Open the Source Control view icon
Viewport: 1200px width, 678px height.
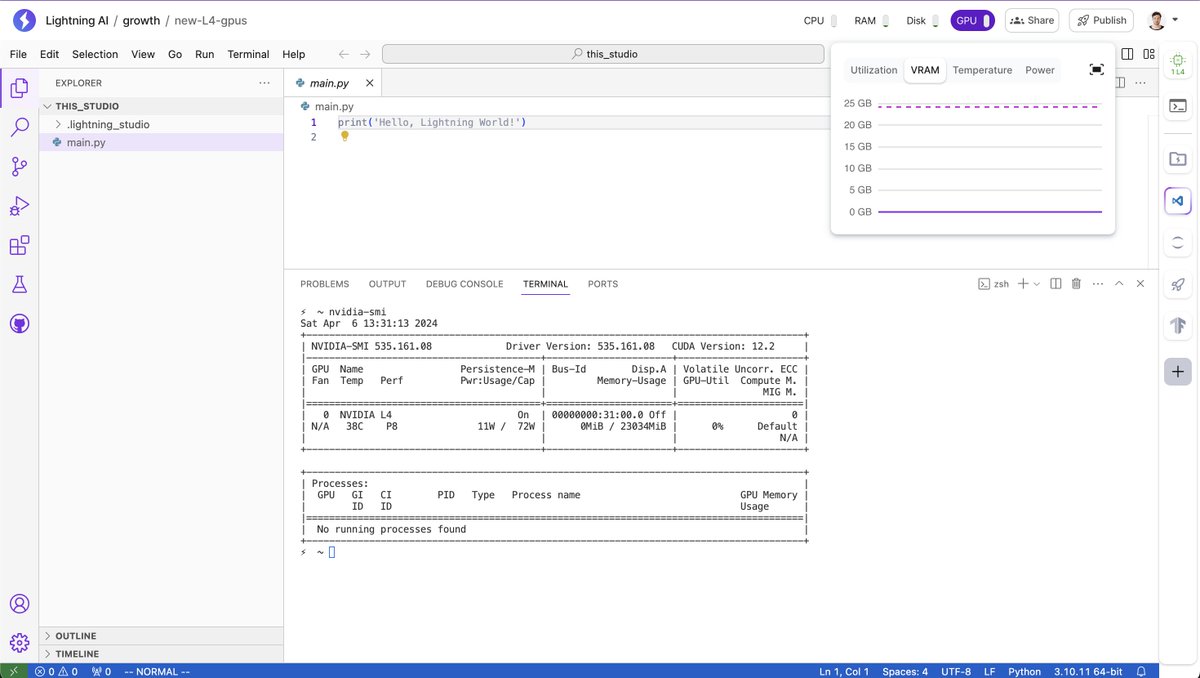tap(19, 167)
